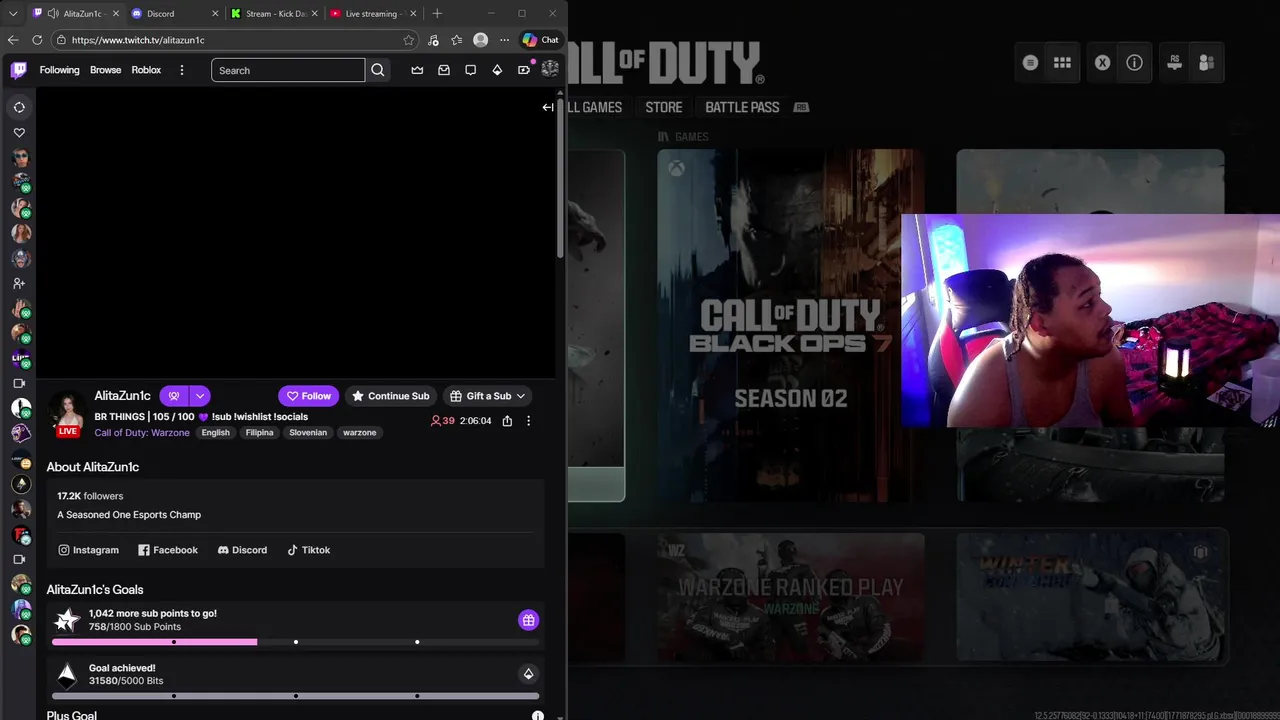Select the Warzone Ranked Play tile
The width and height of the screenshot is (1280, 720).
(790, 597)
